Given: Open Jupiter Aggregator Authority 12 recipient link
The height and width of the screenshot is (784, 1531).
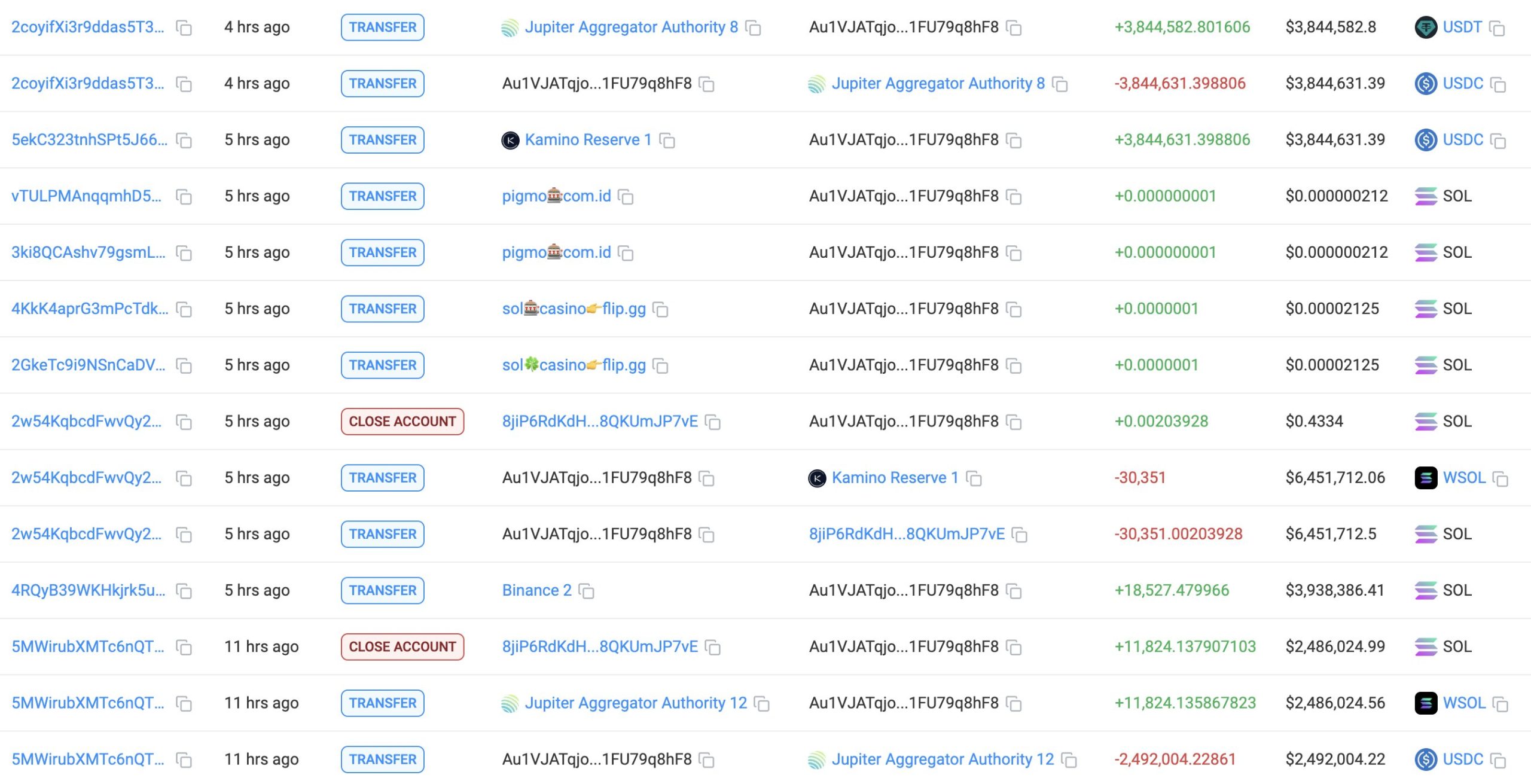Looking at the screenshot, I should 942,759.
